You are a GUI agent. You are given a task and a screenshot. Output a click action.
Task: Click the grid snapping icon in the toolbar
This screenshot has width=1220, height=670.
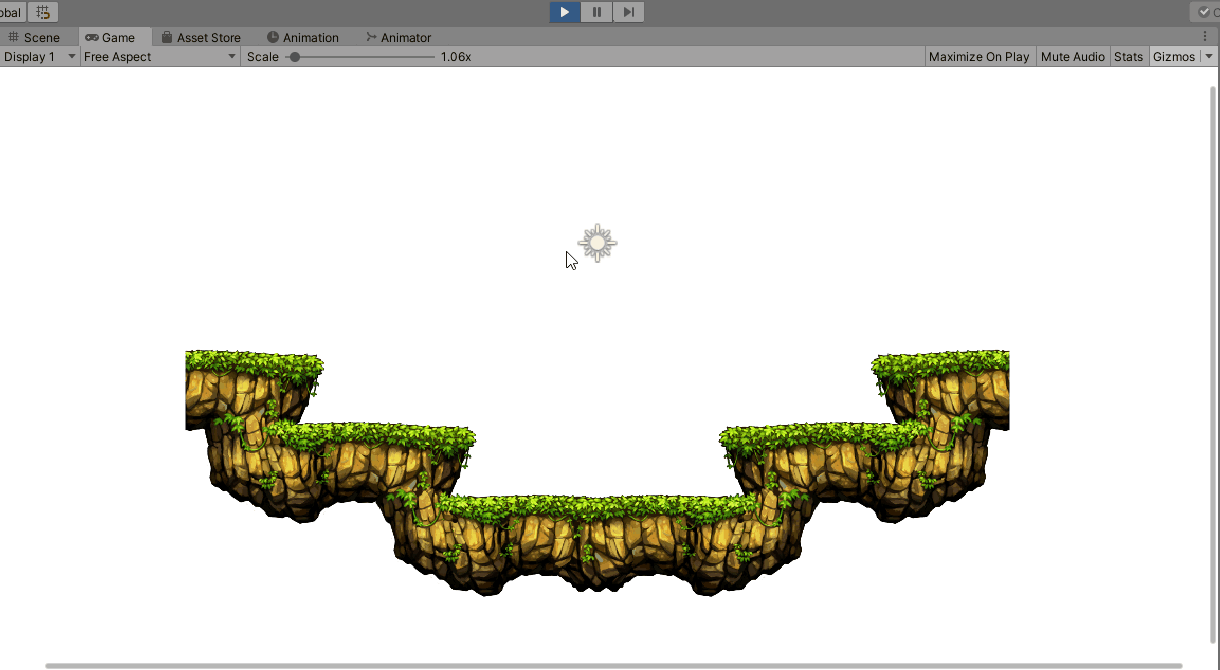click(42, 11)
